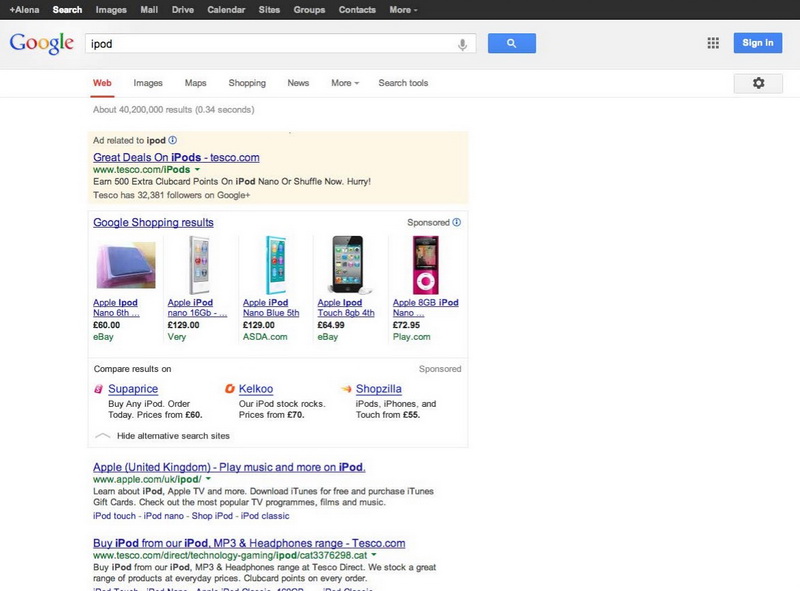Open Mail in the top bar
This screenshot has height=591, width=800.
coord(149,10)
